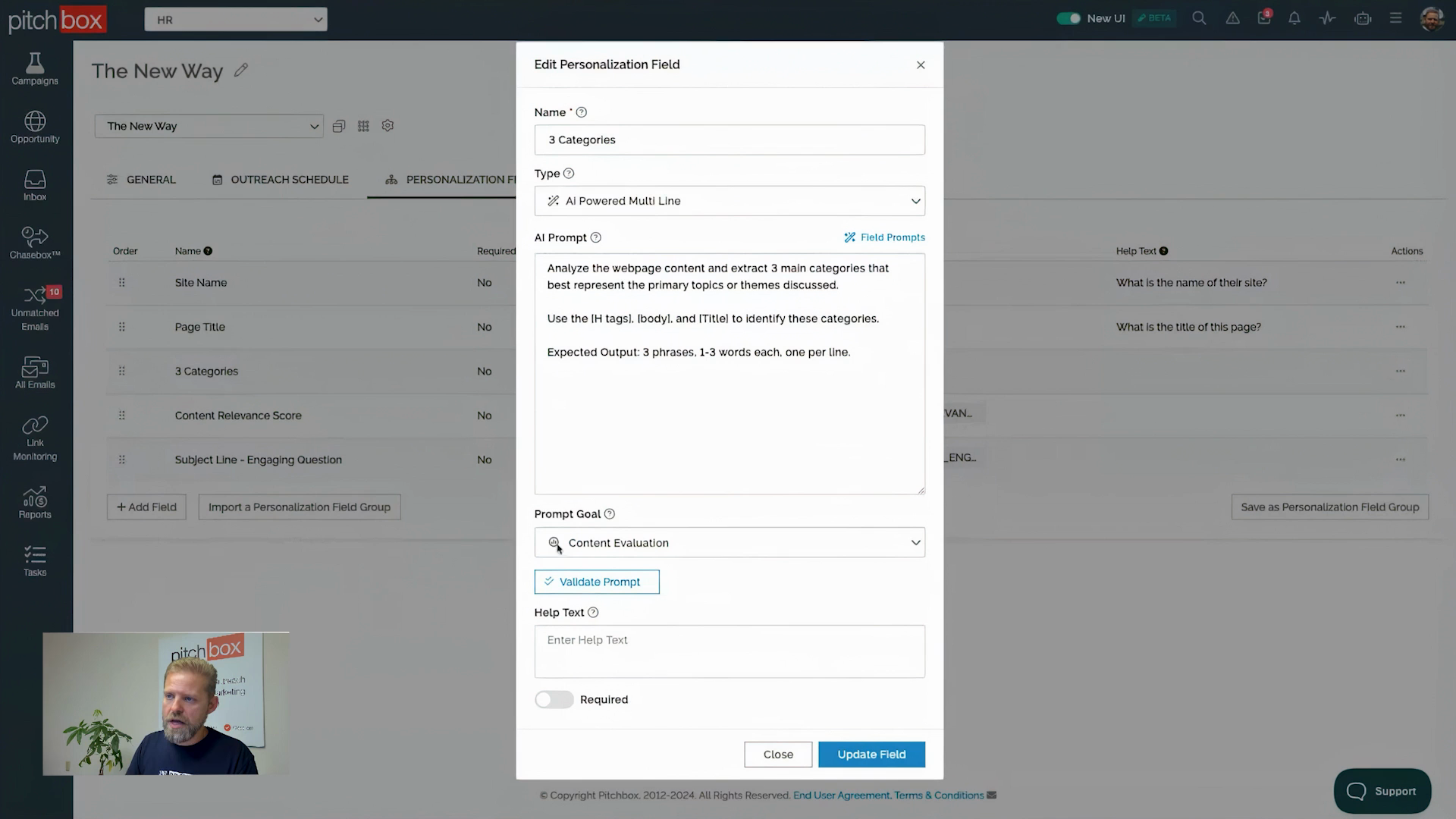Open the Terms & Conditions link
1456x819 pixels.
coord(939,795)
